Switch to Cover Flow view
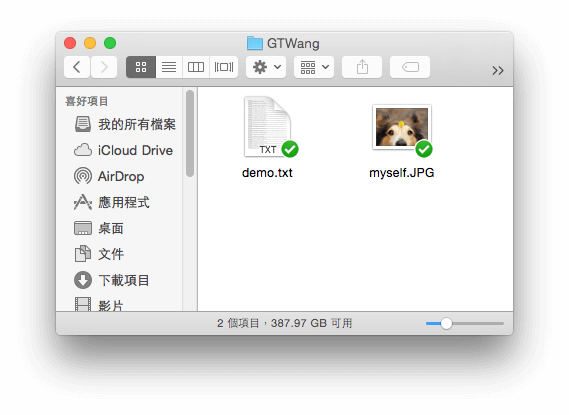This screenshot has height=415, width=569. tap(224, 67)
